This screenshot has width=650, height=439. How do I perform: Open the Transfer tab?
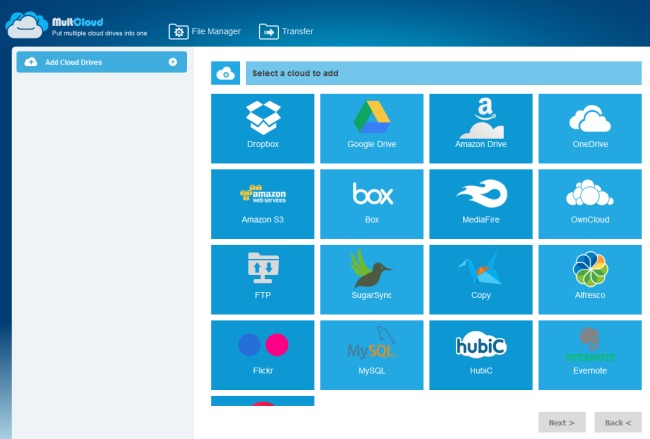(286, 32)
